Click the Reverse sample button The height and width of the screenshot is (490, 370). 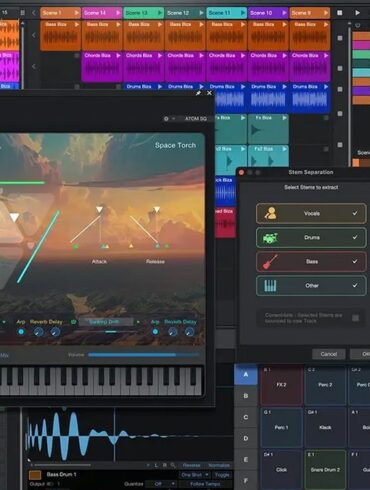pos(192,465)
